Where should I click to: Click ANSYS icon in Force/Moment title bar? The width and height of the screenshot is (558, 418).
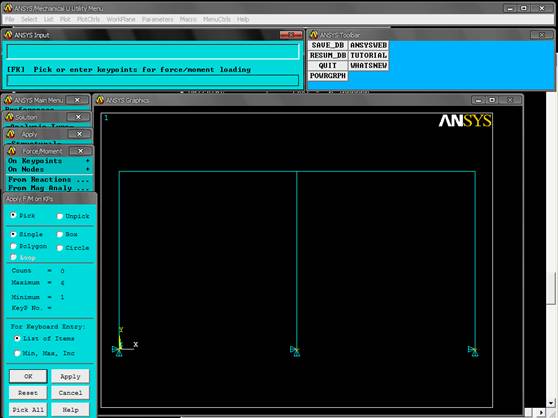[x=12, y=151]
